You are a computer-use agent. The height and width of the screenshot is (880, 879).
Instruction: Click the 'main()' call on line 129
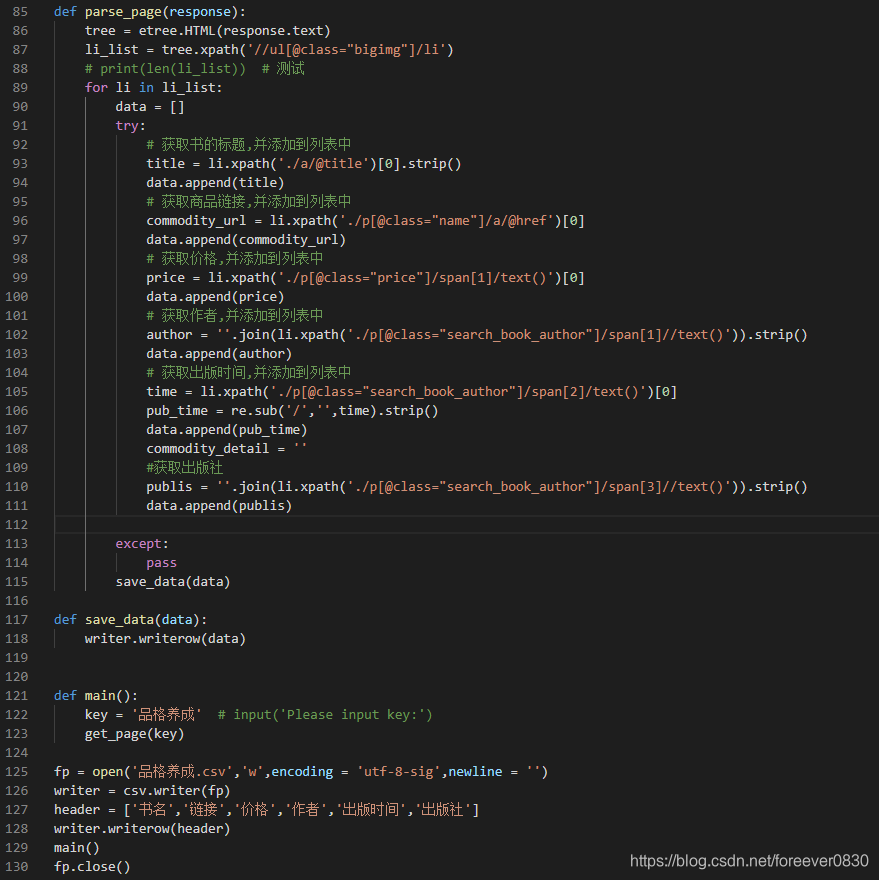click(76, 849)
